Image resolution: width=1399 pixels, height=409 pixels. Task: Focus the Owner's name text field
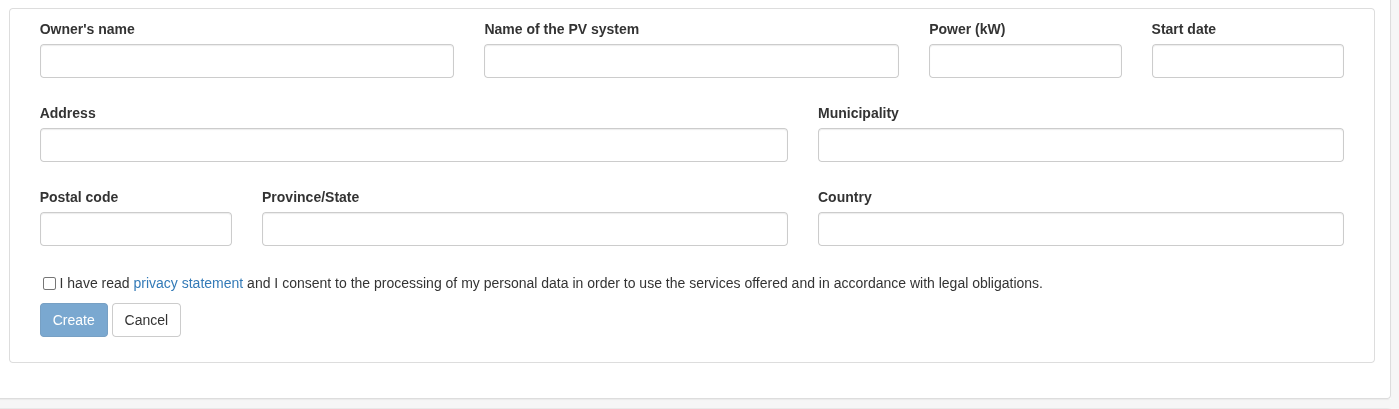(x=246, y=61)
